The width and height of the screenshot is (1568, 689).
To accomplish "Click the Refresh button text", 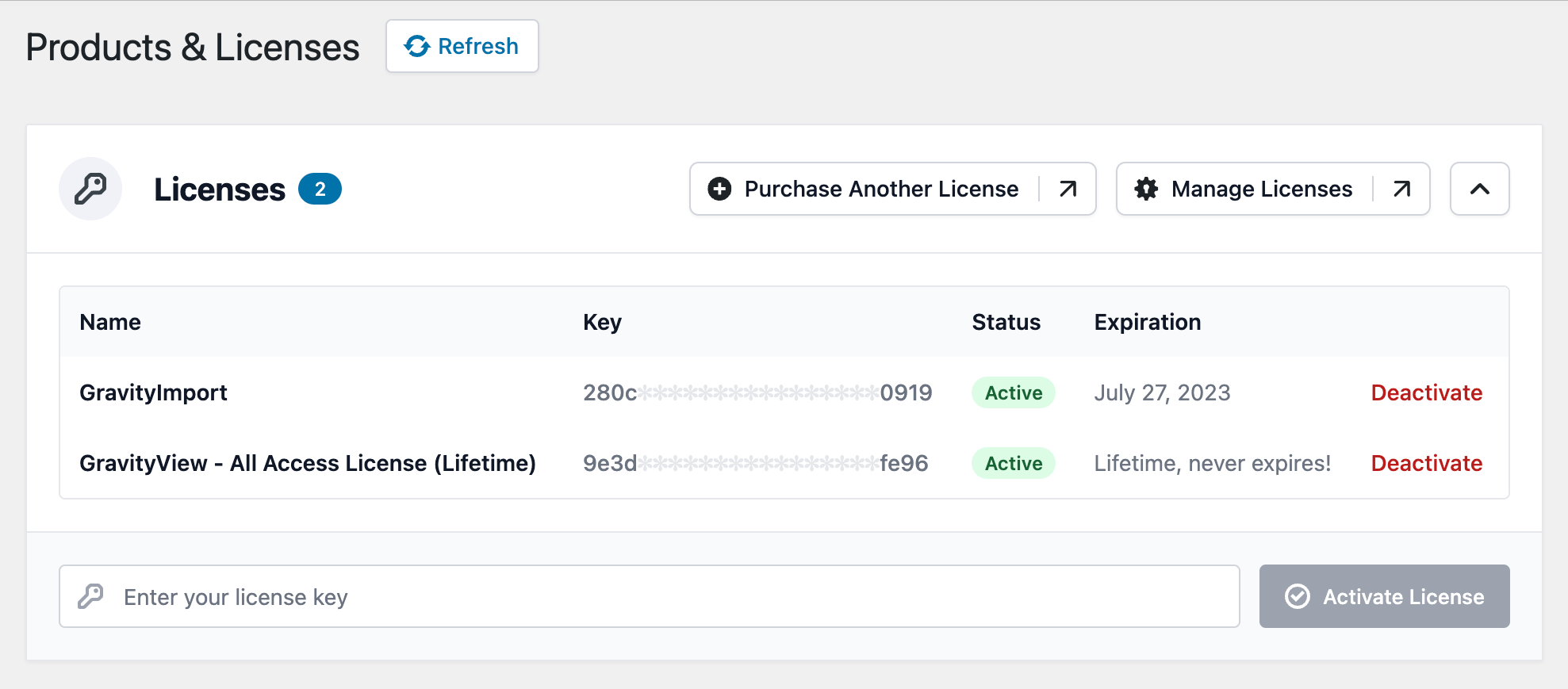I will pyautogui.click(x=477, y=47).
